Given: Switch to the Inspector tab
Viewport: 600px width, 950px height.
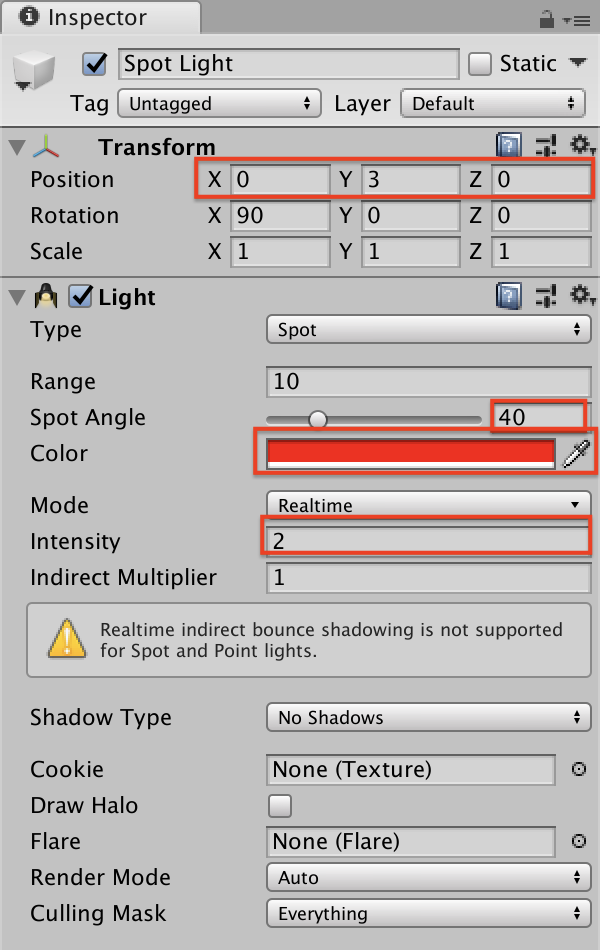Looking at the screenshot, I should pyautogui.click(x=100, y=17).
